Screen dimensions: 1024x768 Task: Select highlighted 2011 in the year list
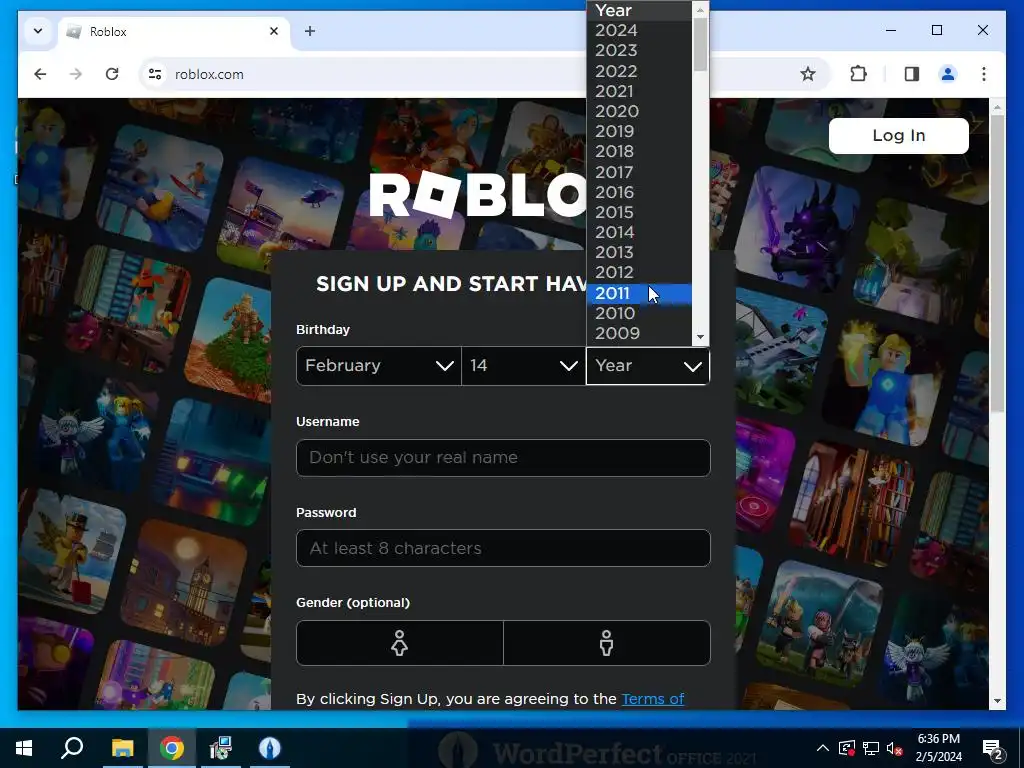pyautogui.click(x=639, y=293)
